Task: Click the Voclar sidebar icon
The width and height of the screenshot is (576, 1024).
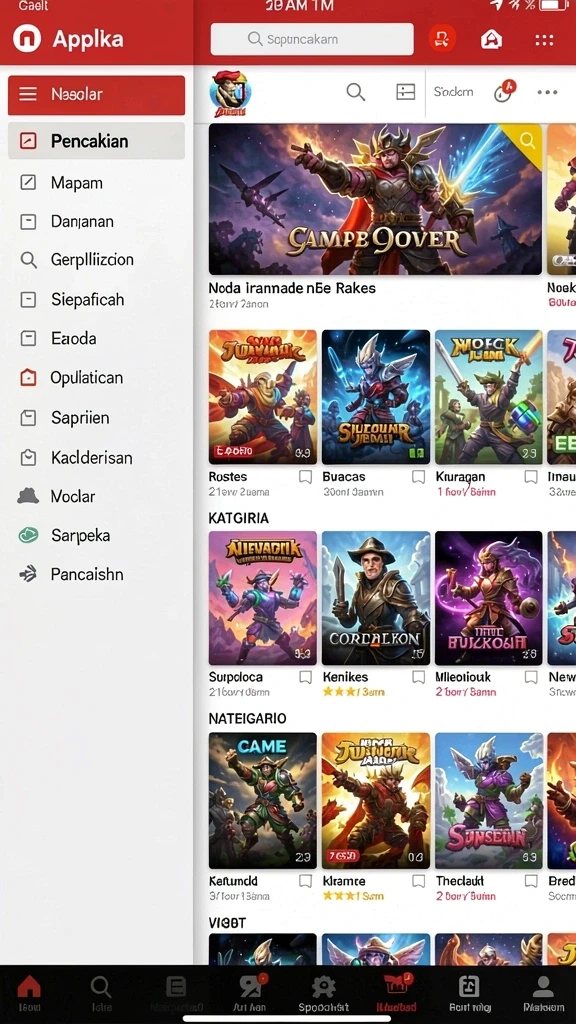Action: point(28,496)
